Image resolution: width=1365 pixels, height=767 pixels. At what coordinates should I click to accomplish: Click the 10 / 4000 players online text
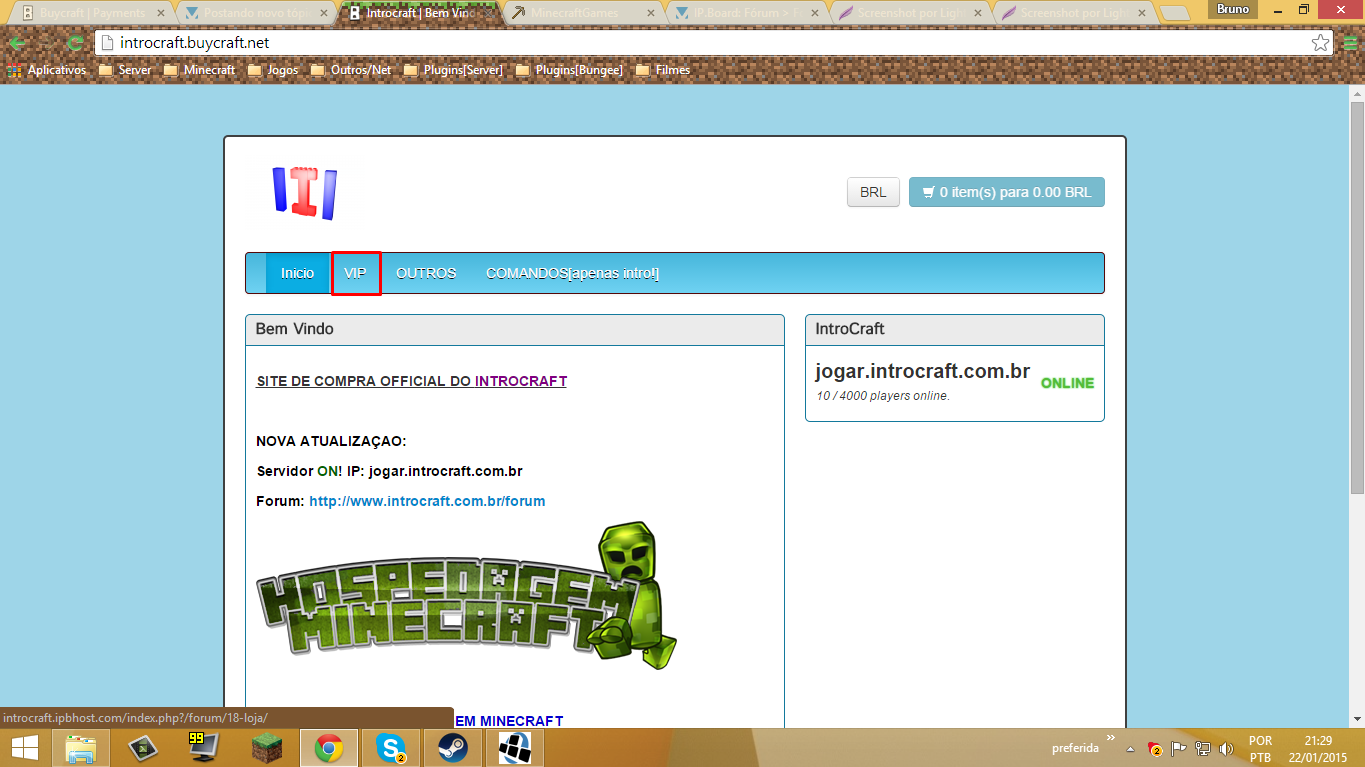(x=883, y=396)
